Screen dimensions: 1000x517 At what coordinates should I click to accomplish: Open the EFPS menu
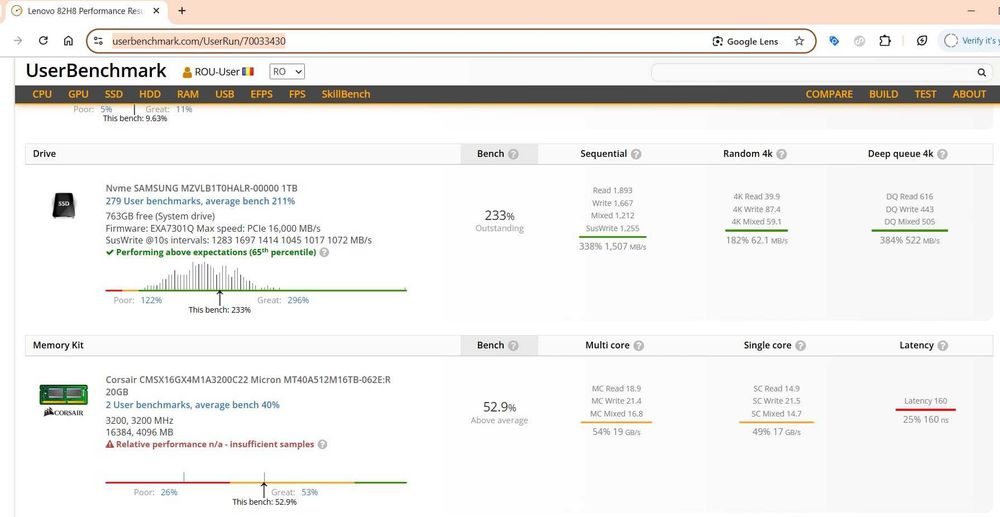(261, 94)
